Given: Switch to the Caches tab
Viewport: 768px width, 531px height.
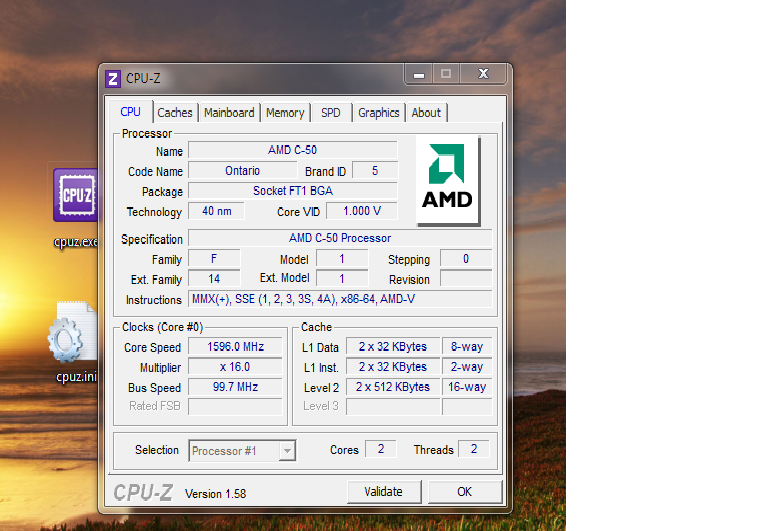Looking at the screenshot, I should tap(175, 113).
